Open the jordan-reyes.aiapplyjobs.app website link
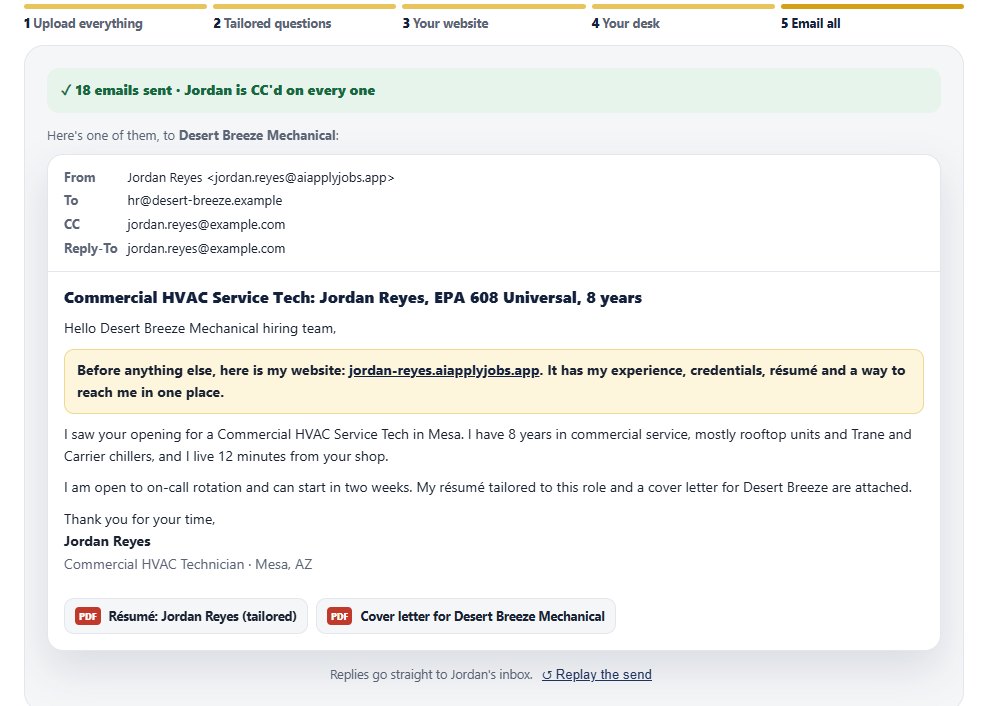988x706 pixels. click(x=444, y=371)
